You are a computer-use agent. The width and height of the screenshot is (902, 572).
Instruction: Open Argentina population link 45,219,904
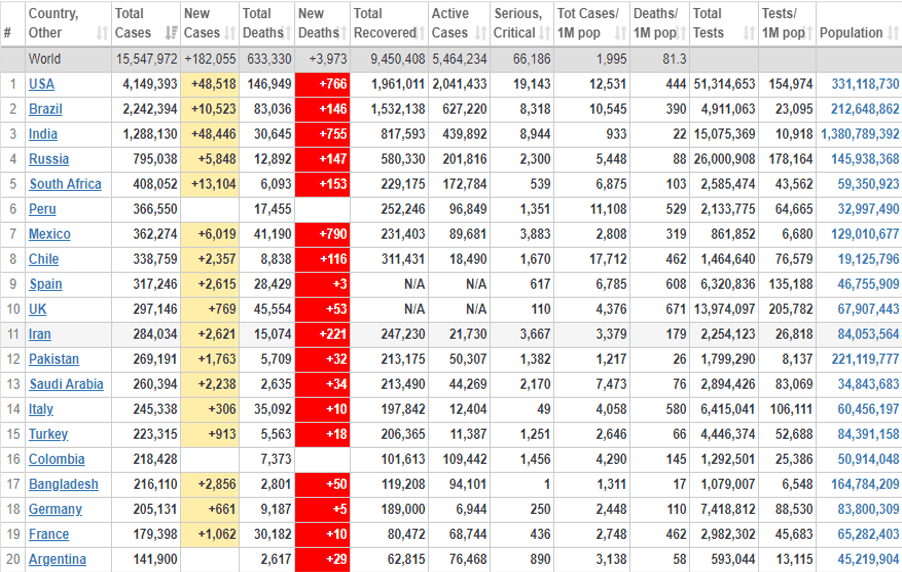(x=868, y=559)
